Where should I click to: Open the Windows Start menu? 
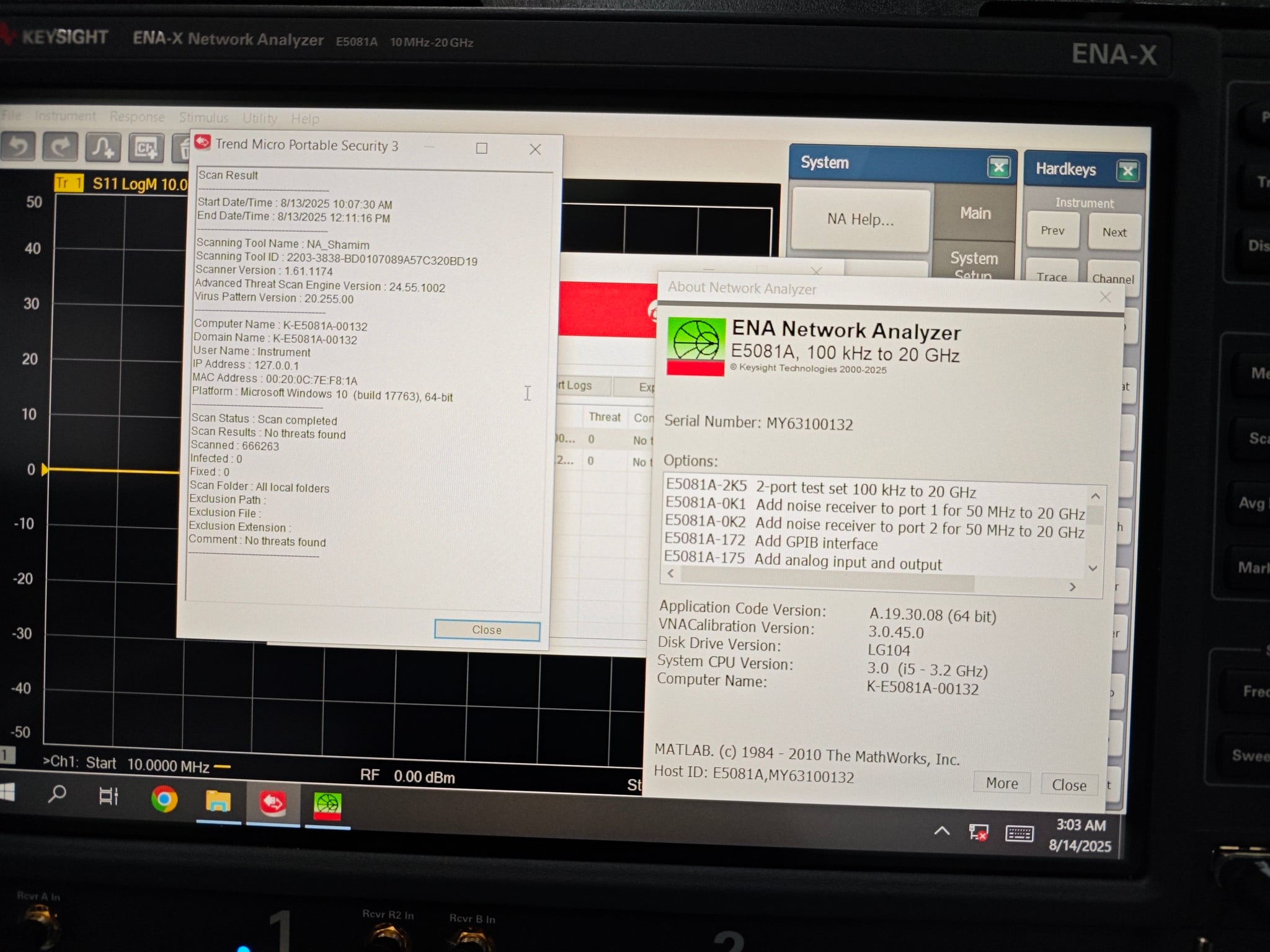click(x=6, y=792)
